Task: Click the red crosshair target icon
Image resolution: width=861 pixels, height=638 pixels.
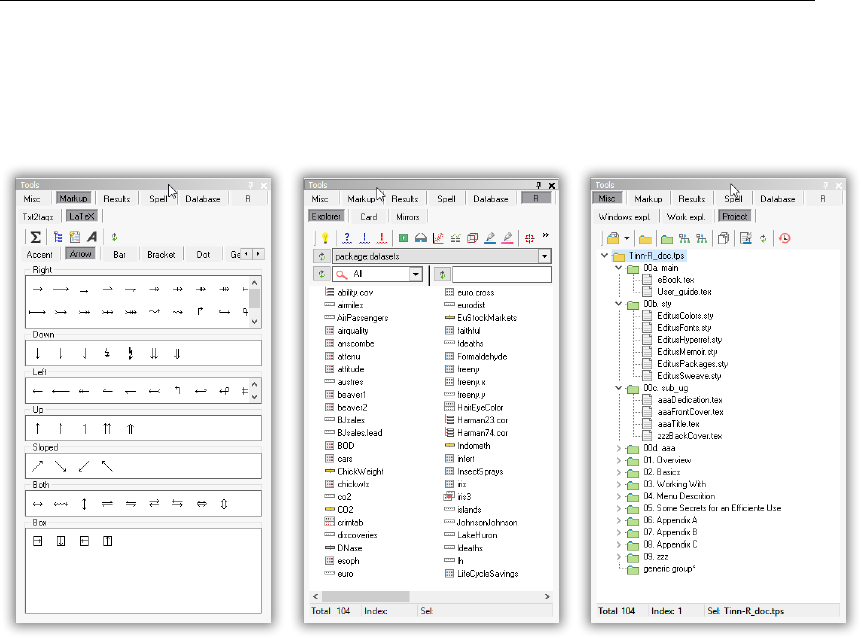Action: tap(529, 238)
